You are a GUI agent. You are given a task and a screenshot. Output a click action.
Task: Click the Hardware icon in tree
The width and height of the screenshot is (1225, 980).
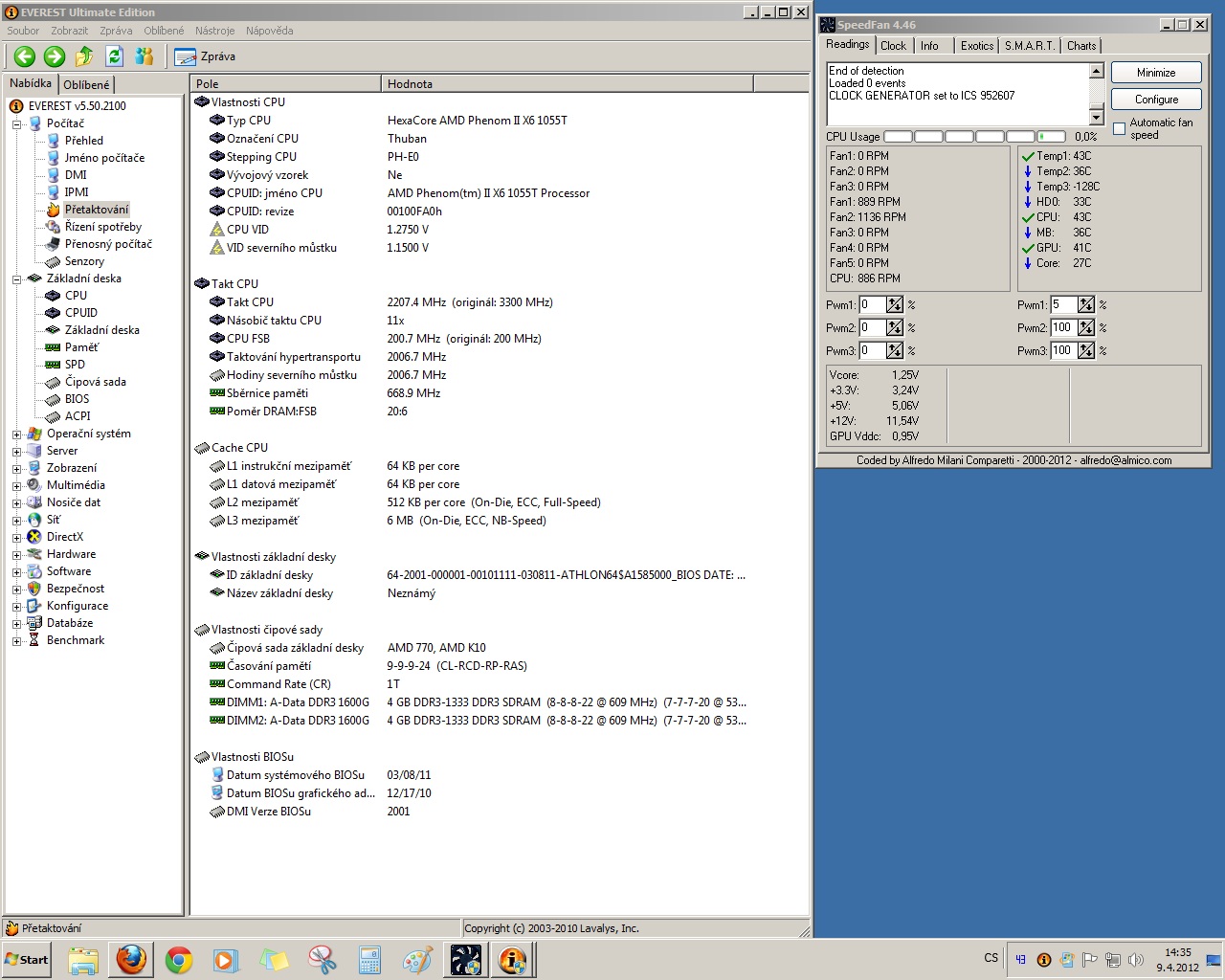pyautogui.click(x=34, y=554)
